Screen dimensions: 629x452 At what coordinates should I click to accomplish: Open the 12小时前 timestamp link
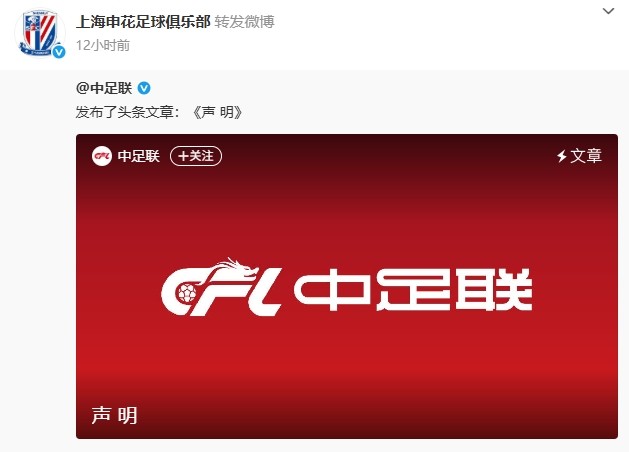tap(103, 45)
